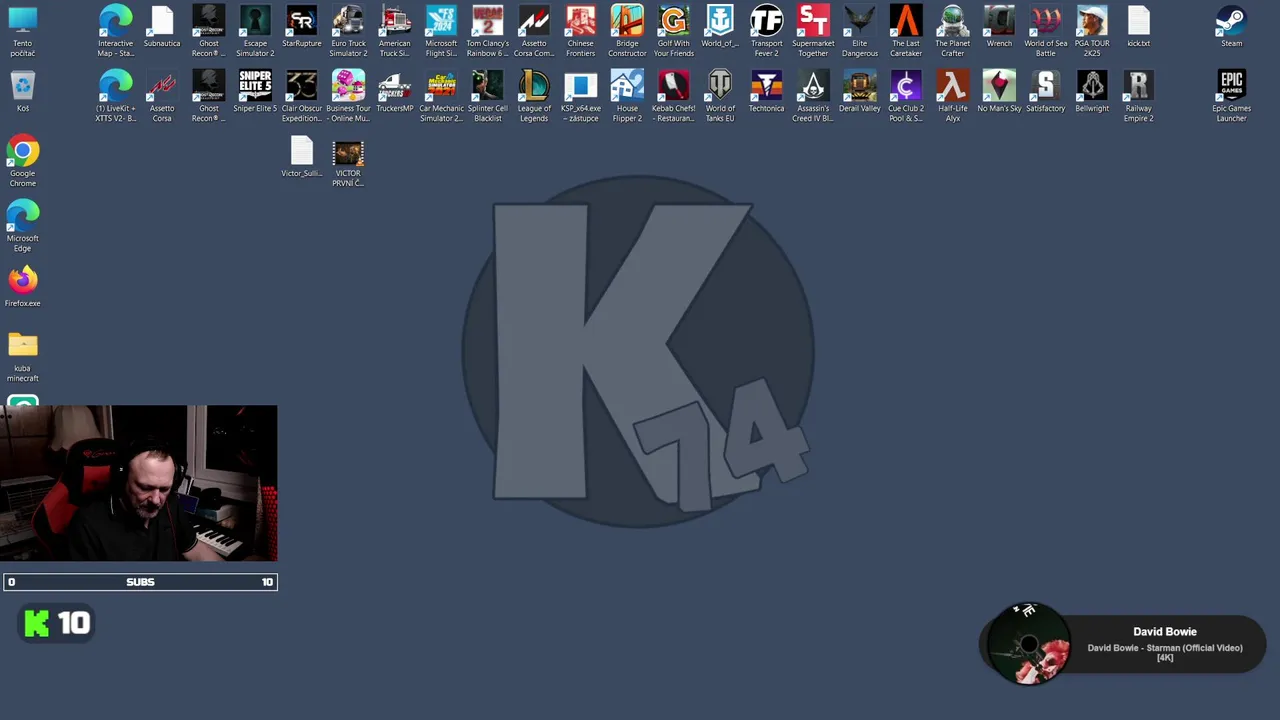Screen dimensions: 1280x720
Task: Open the Techtonica shortcut
Action: (x=766, y=92)
